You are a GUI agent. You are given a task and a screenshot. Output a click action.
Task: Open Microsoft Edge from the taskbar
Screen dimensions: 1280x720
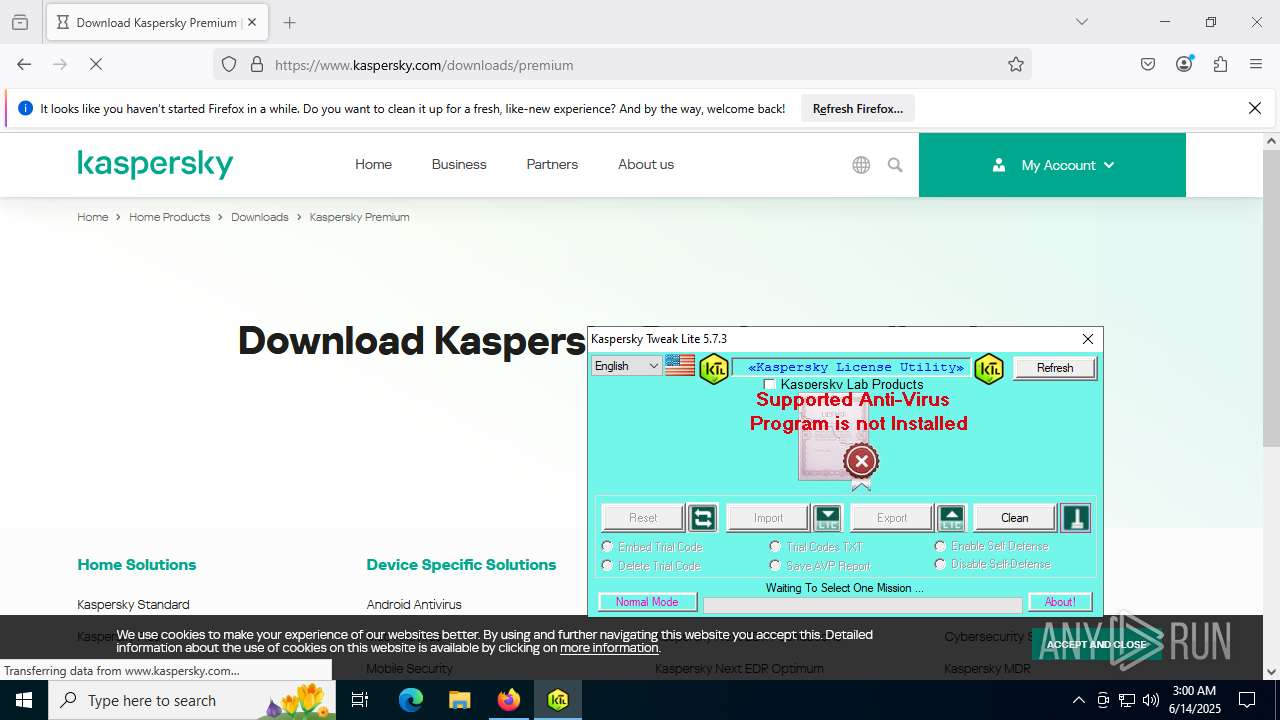coord(411,700)
